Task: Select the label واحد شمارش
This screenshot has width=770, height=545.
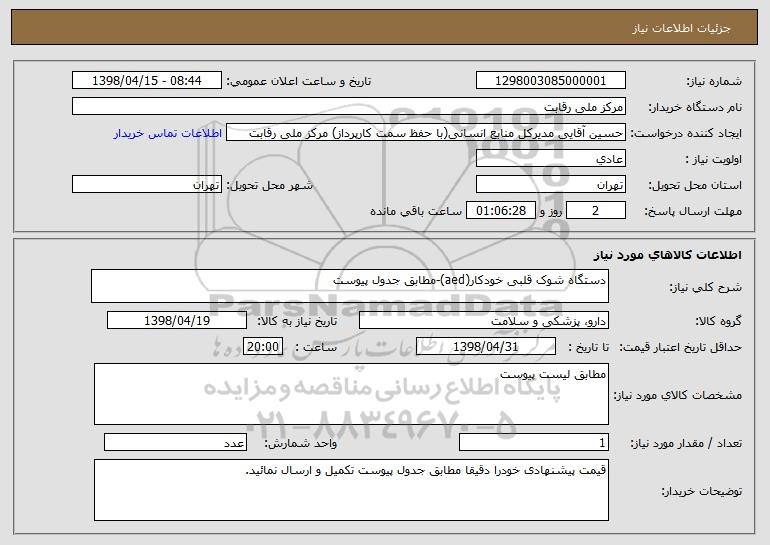Action: click(x=301, y=443)
